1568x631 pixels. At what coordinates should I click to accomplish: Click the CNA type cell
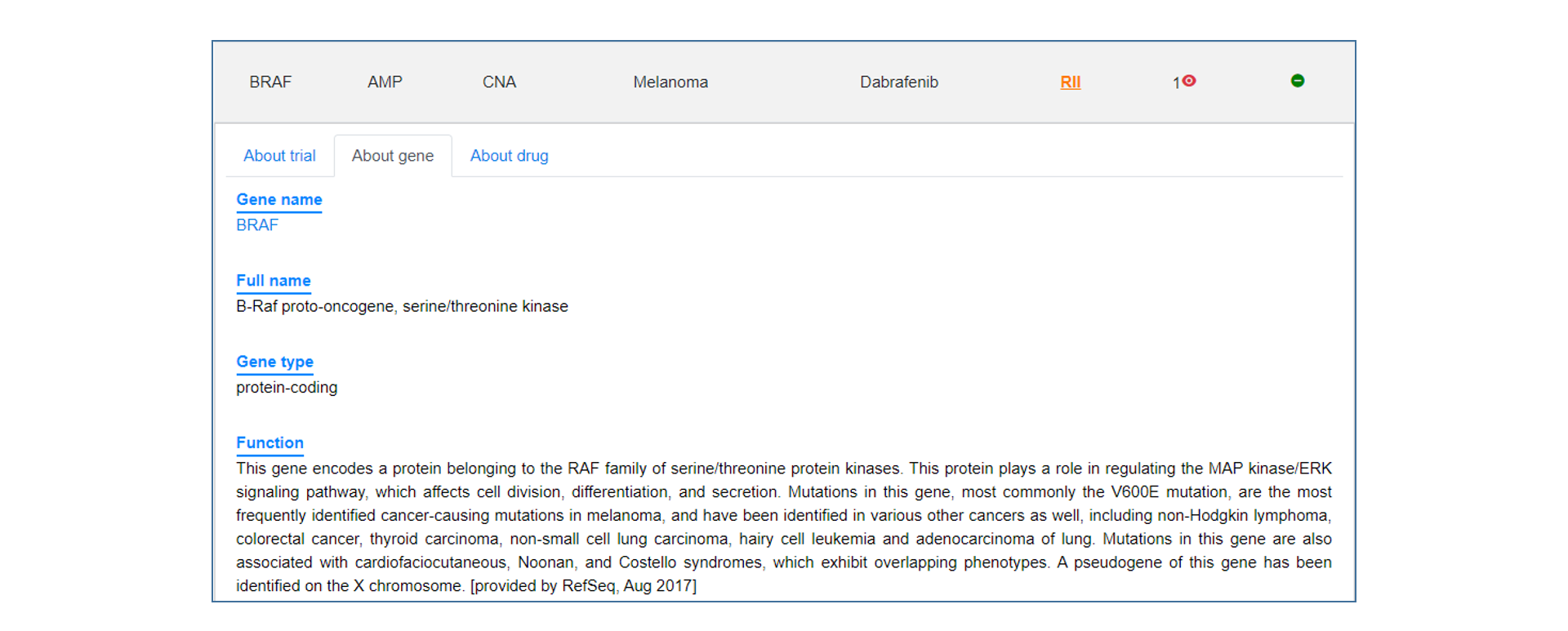[499, 82]
